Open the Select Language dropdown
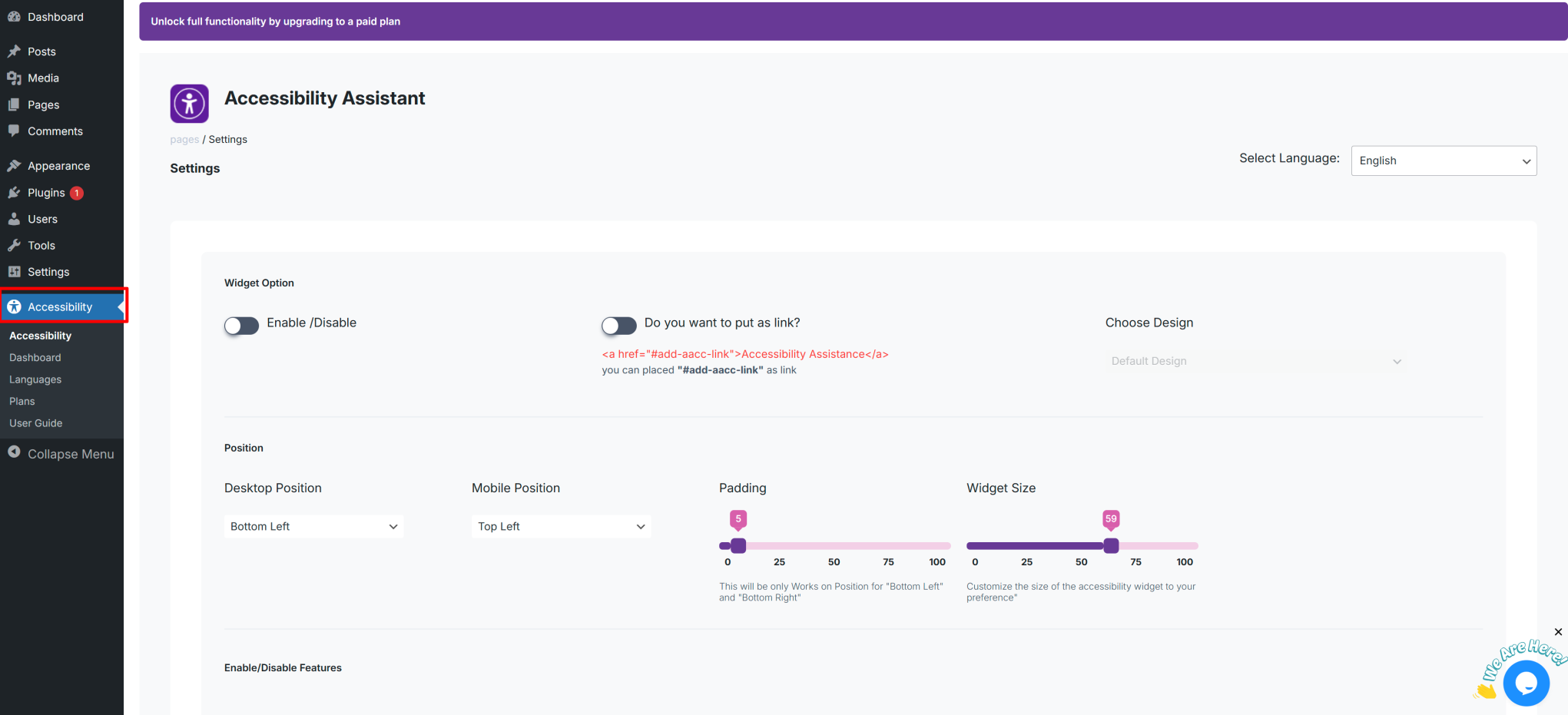Screen dimensions: 1568x715 click(x=1444, y=161)
